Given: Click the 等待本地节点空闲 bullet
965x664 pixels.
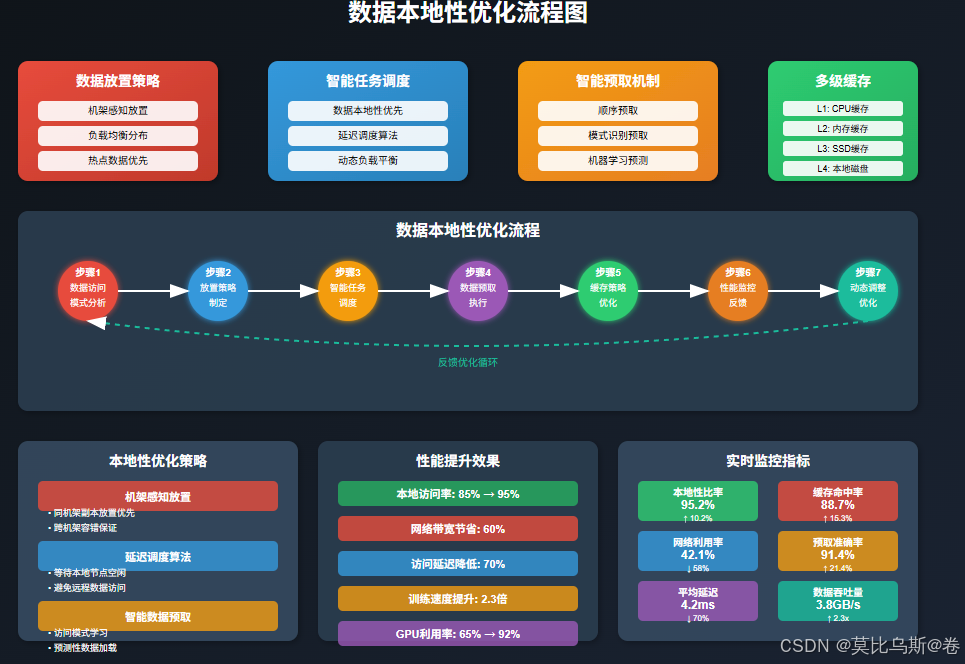Looking at the screenshot, I should click(87, 572).
